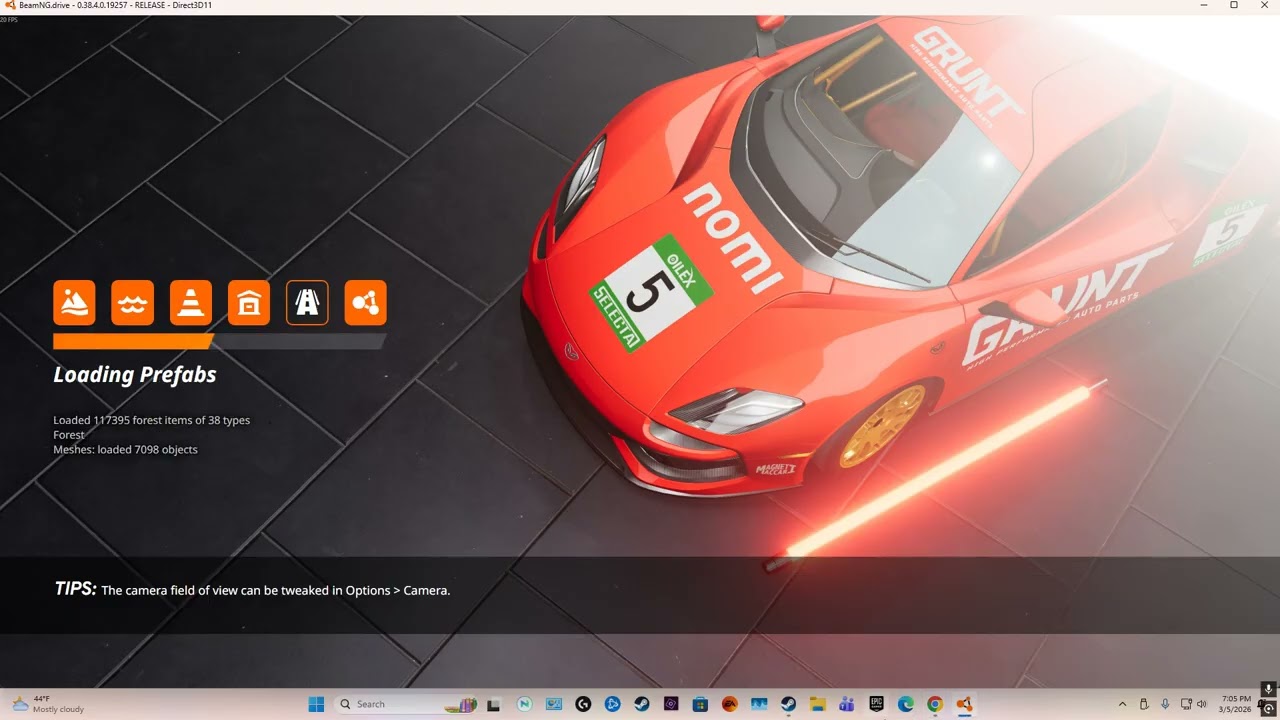
Task: Minimize the BeamNG.drive window
Action: tap(1206, 5)
